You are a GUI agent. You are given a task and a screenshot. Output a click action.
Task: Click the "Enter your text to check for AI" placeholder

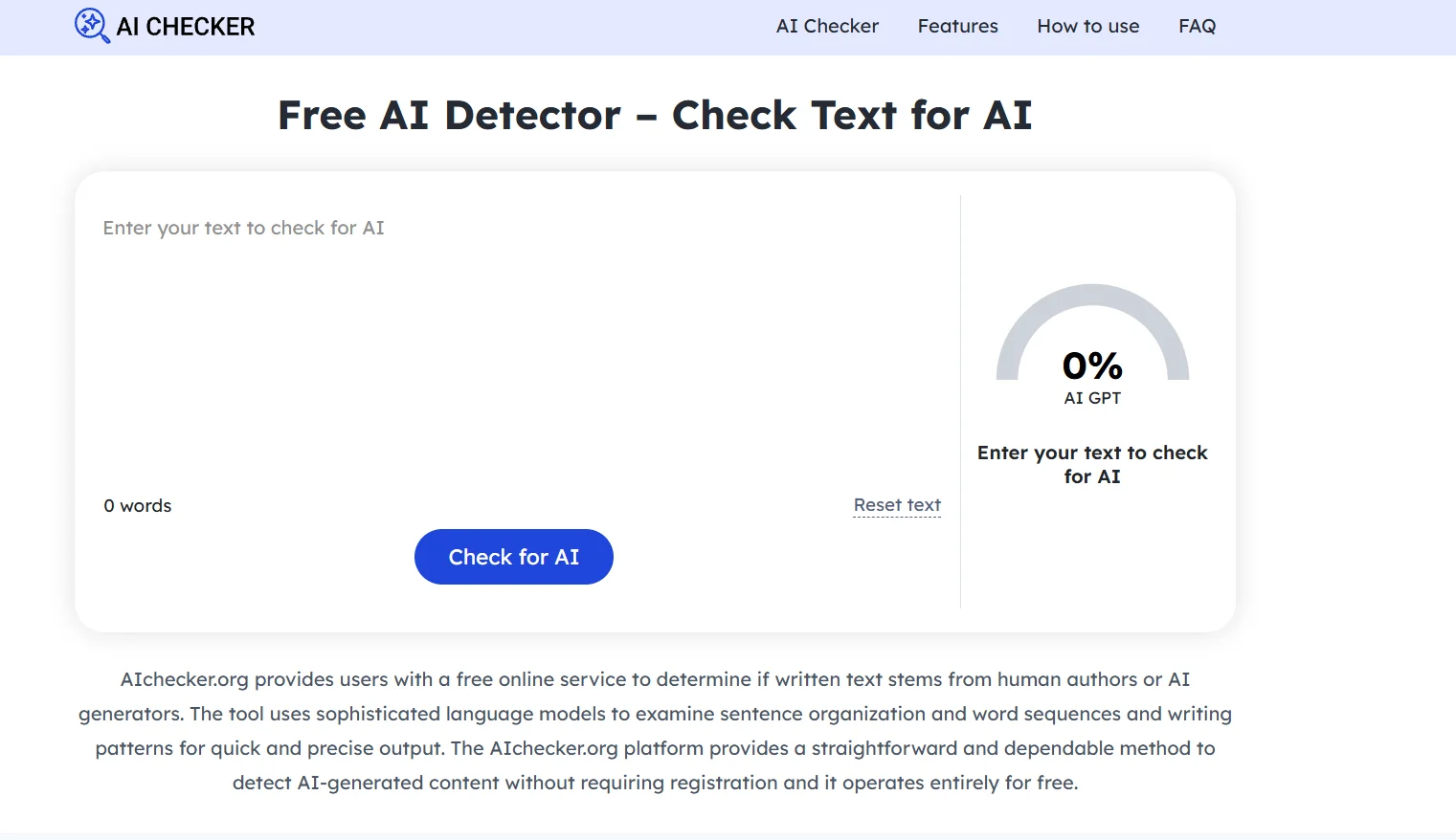point(243,228)
